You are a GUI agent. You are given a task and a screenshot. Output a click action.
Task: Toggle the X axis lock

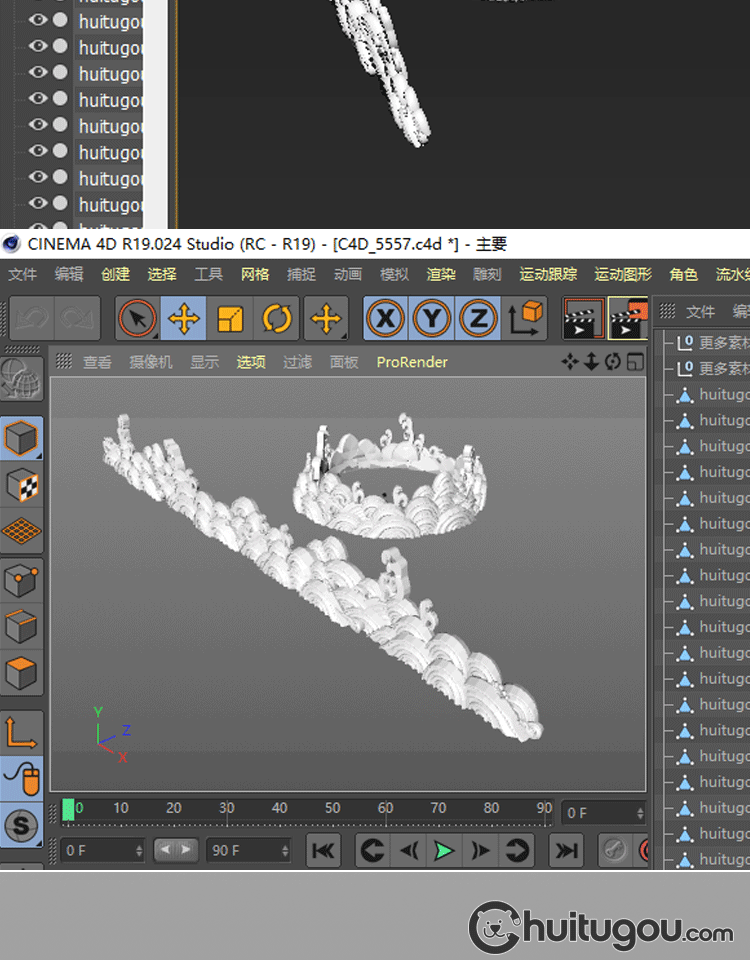pos(385,319)
